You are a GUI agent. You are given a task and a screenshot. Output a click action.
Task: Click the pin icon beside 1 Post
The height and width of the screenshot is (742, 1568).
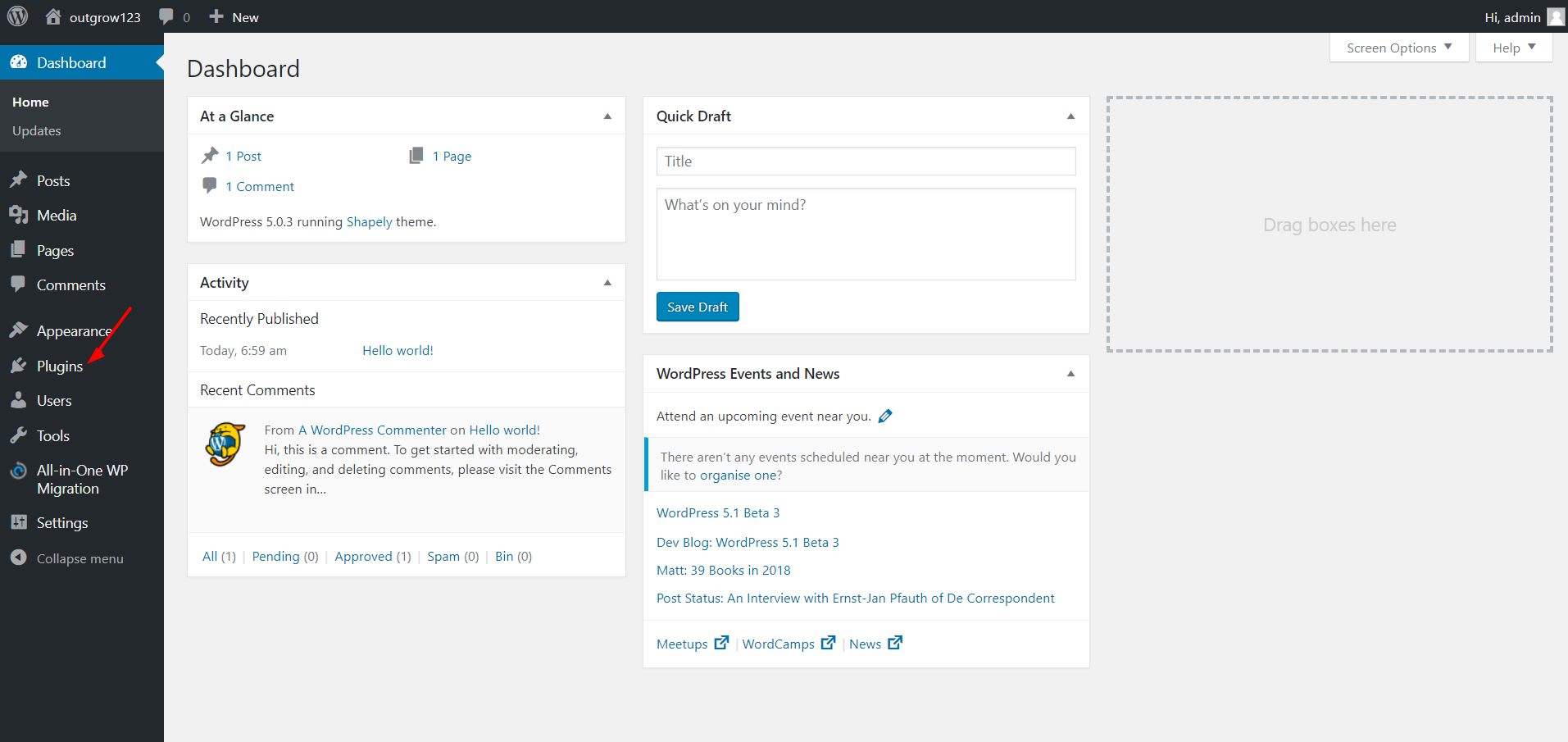(x=210, y=155)
